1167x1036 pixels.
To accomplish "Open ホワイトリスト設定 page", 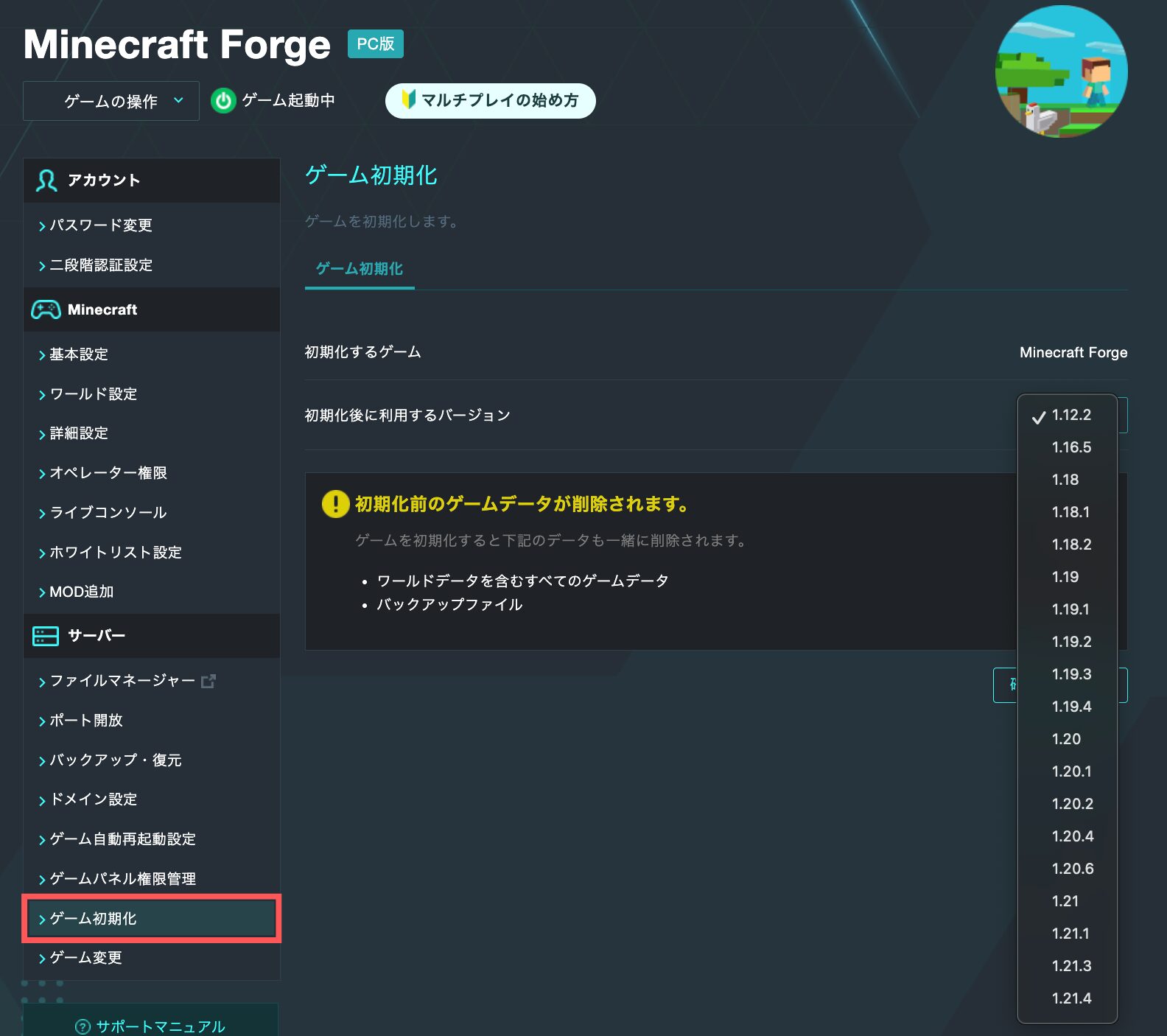I will tap(116, 553).
